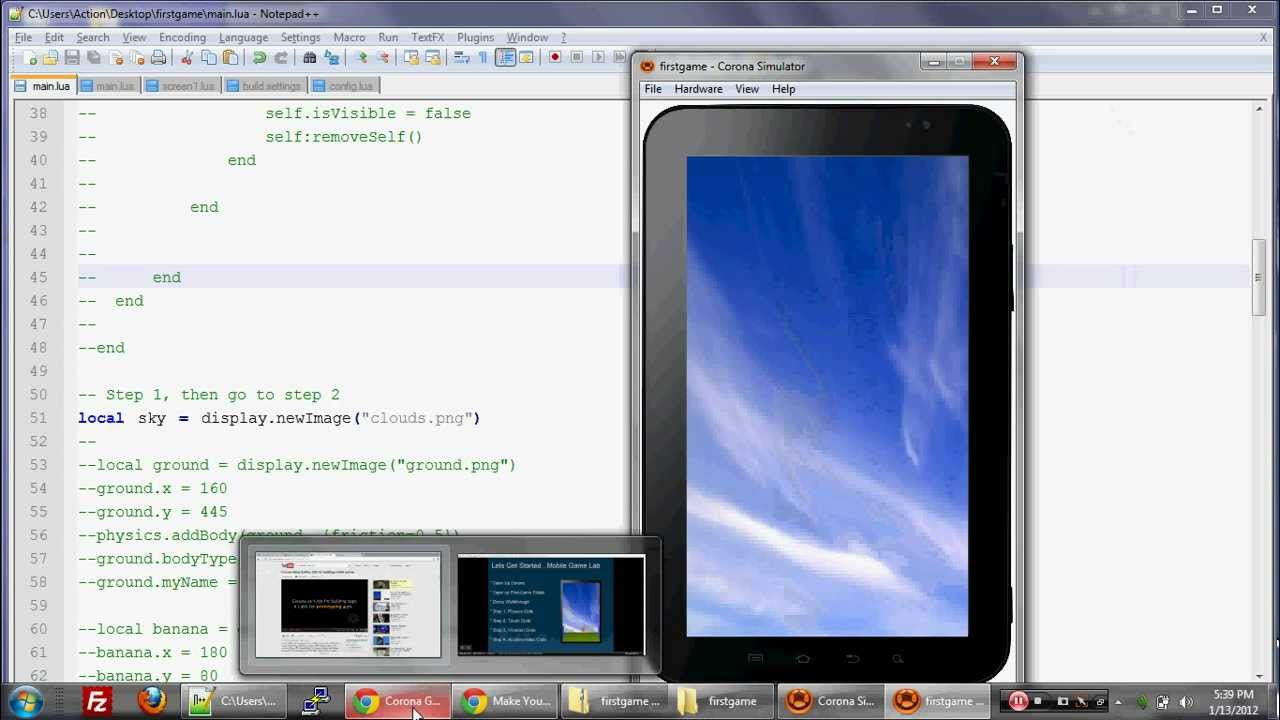Click 'self:removeSelf()' on line 39
The width and height of the screenshot is (1280, 720).
pos(344,137)
